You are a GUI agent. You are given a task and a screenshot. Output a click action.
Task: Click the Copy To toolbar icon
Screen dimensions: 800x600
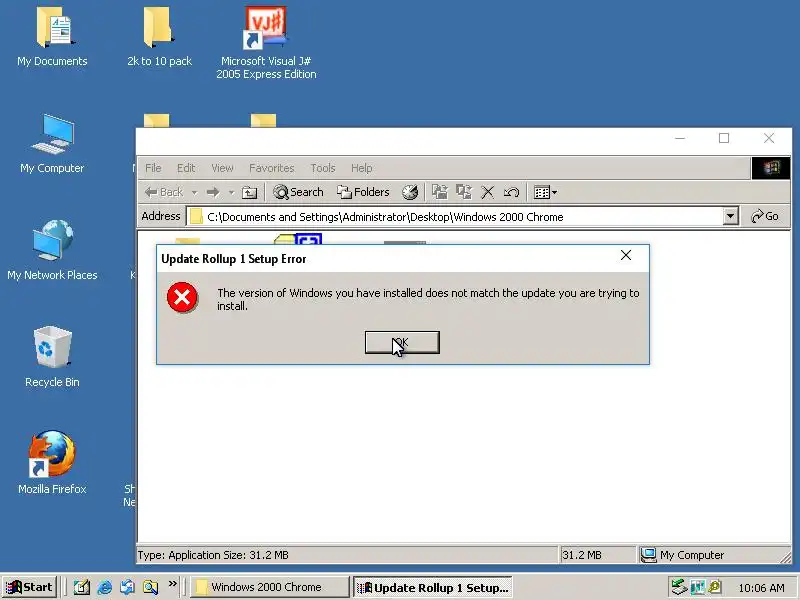(x=464, y=192)
